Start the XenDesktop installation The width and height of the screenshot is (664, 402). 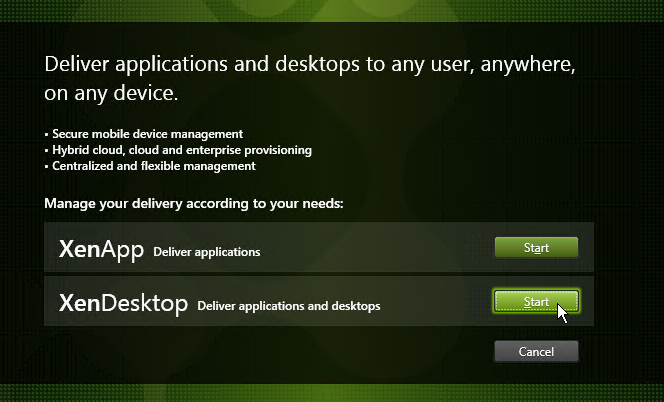click(x=536, y=302)
